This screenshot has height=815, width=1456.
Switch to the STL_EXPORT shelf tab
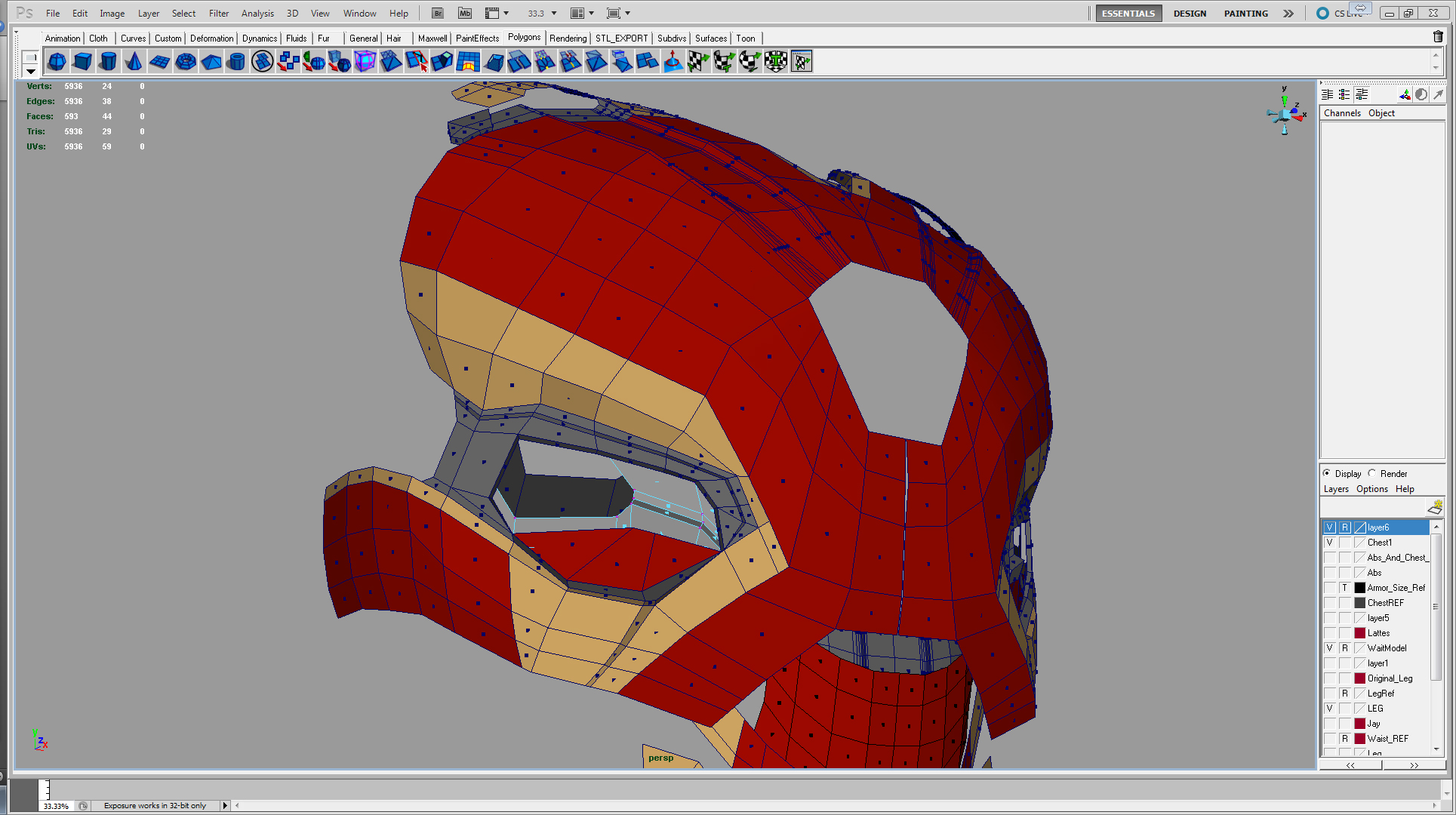tap(621, 38)
